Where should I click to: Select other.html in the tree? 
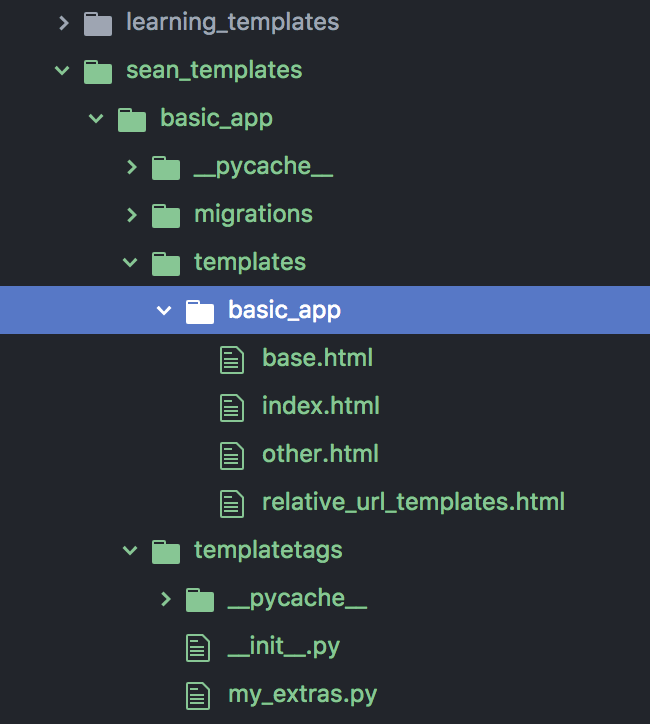[320, 454]
